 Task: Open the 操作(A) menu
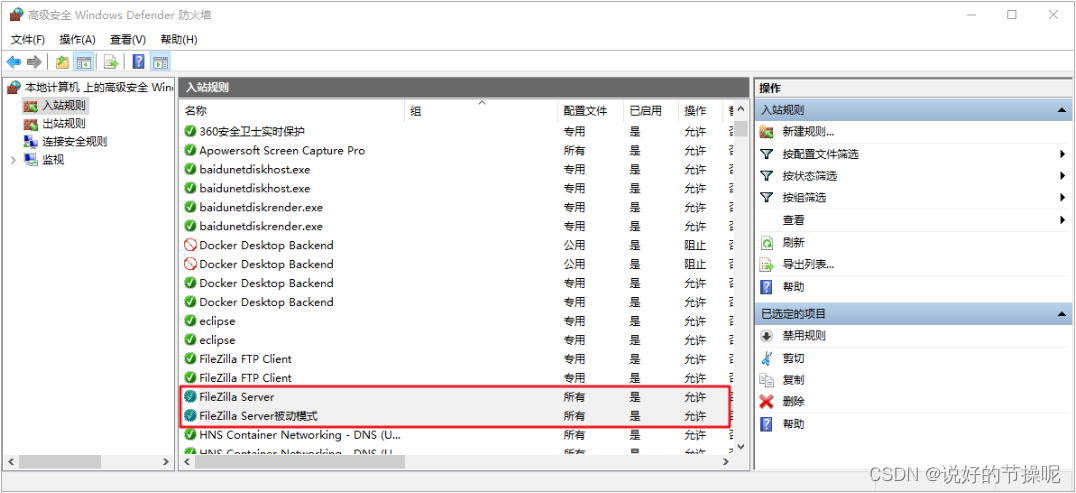[78, 39]
